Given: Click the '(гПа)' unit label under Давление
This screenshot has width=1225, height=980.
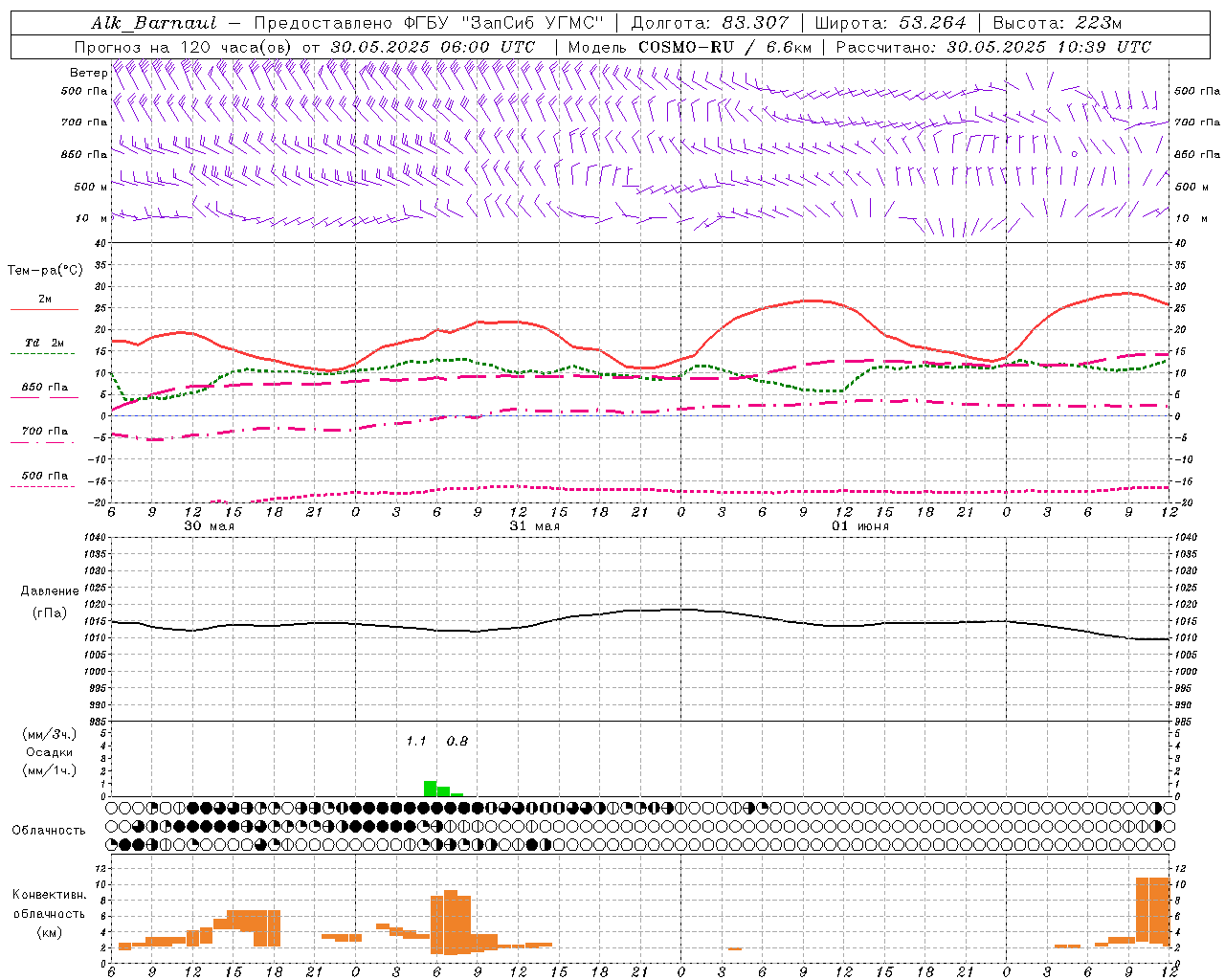Looking at the screenshot, I should (48, 613).
